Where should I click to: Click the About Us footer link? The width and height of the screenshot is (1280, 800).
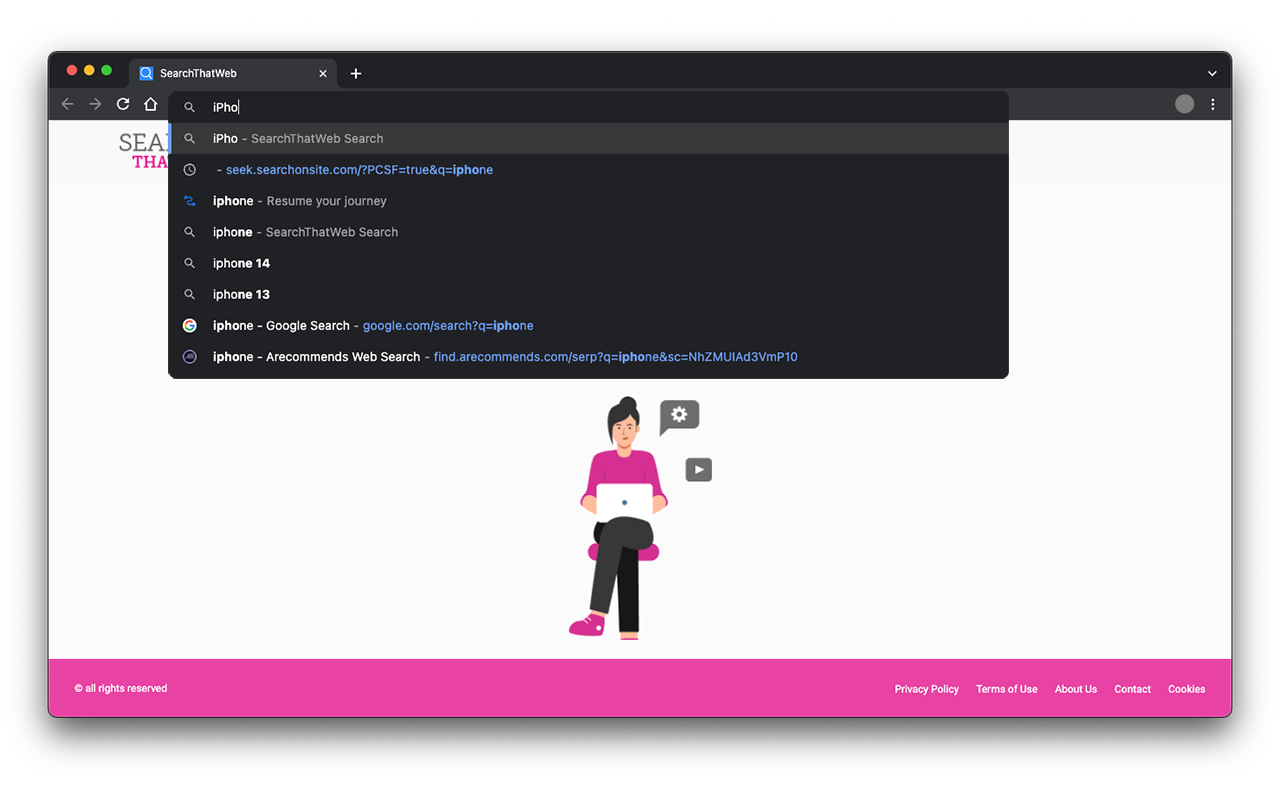(x=1075, y=689)
